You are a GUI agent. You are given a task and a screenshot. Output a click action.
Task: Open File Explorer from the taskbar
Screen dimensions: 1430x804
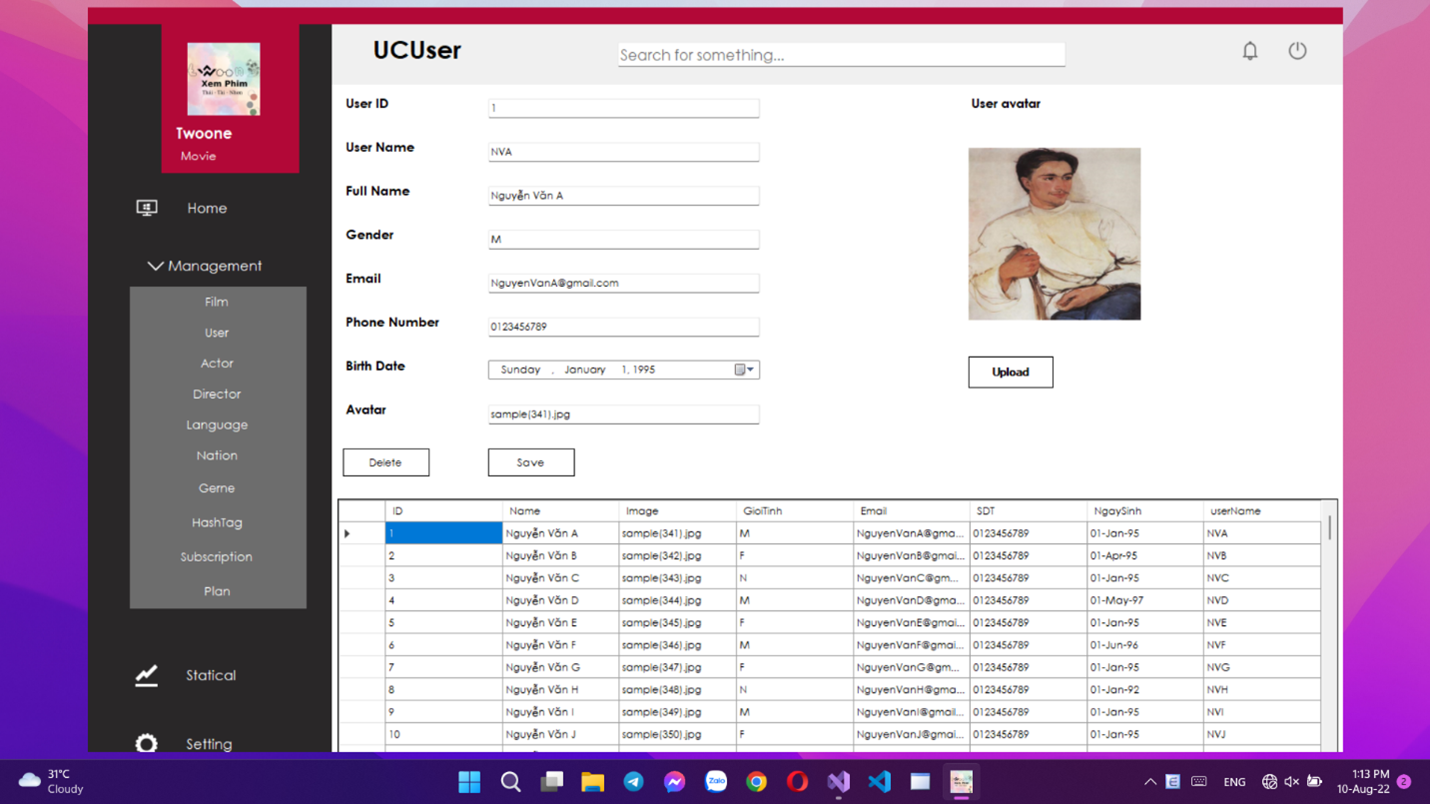pos(592,782)
